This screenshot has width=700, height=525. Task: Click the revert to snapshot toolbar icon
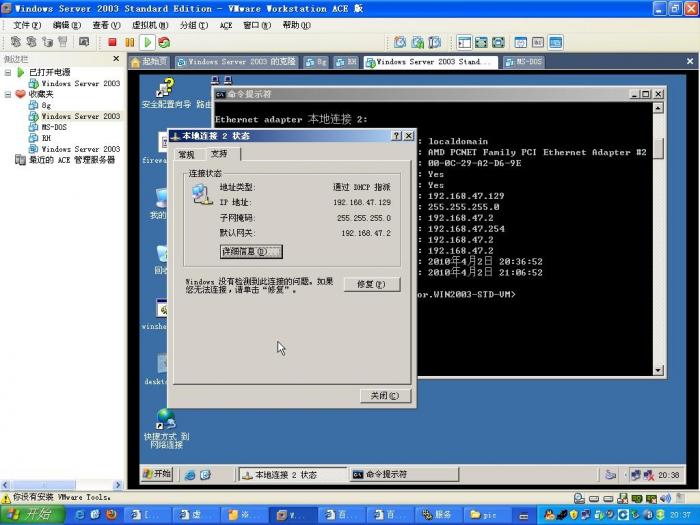click(x=417, y=42)
